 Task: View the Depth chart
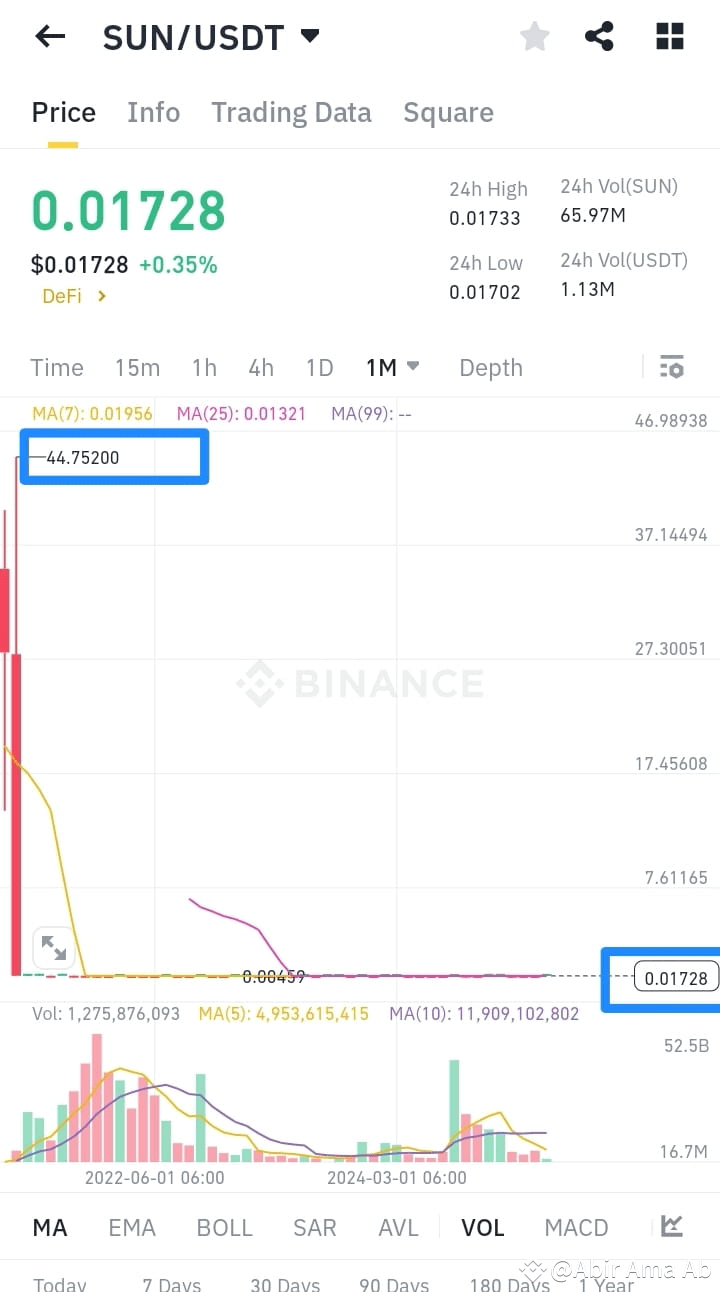(x=491, y=367)
